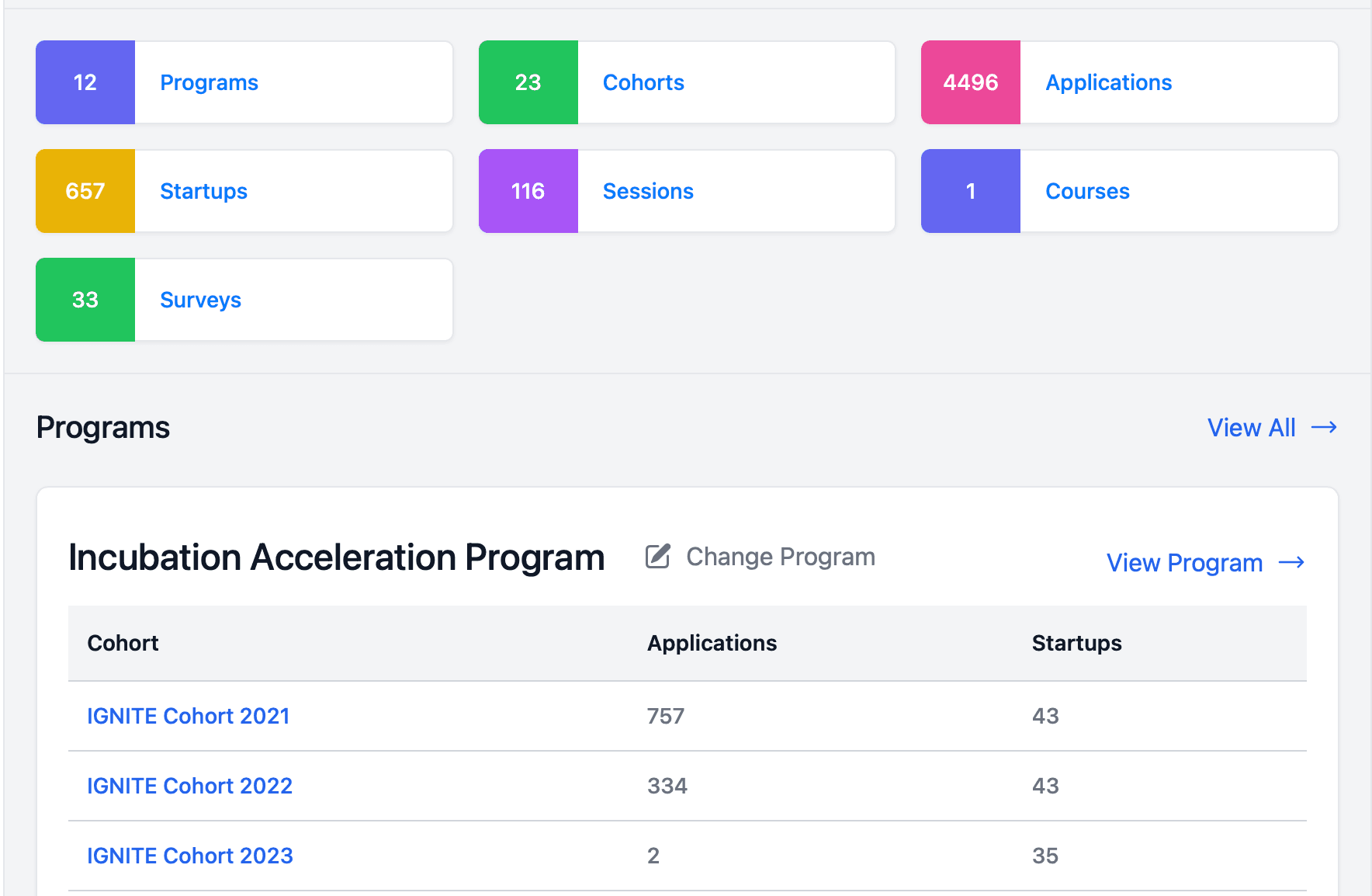Select IGNITE Cohort 2023 row link

189,856
